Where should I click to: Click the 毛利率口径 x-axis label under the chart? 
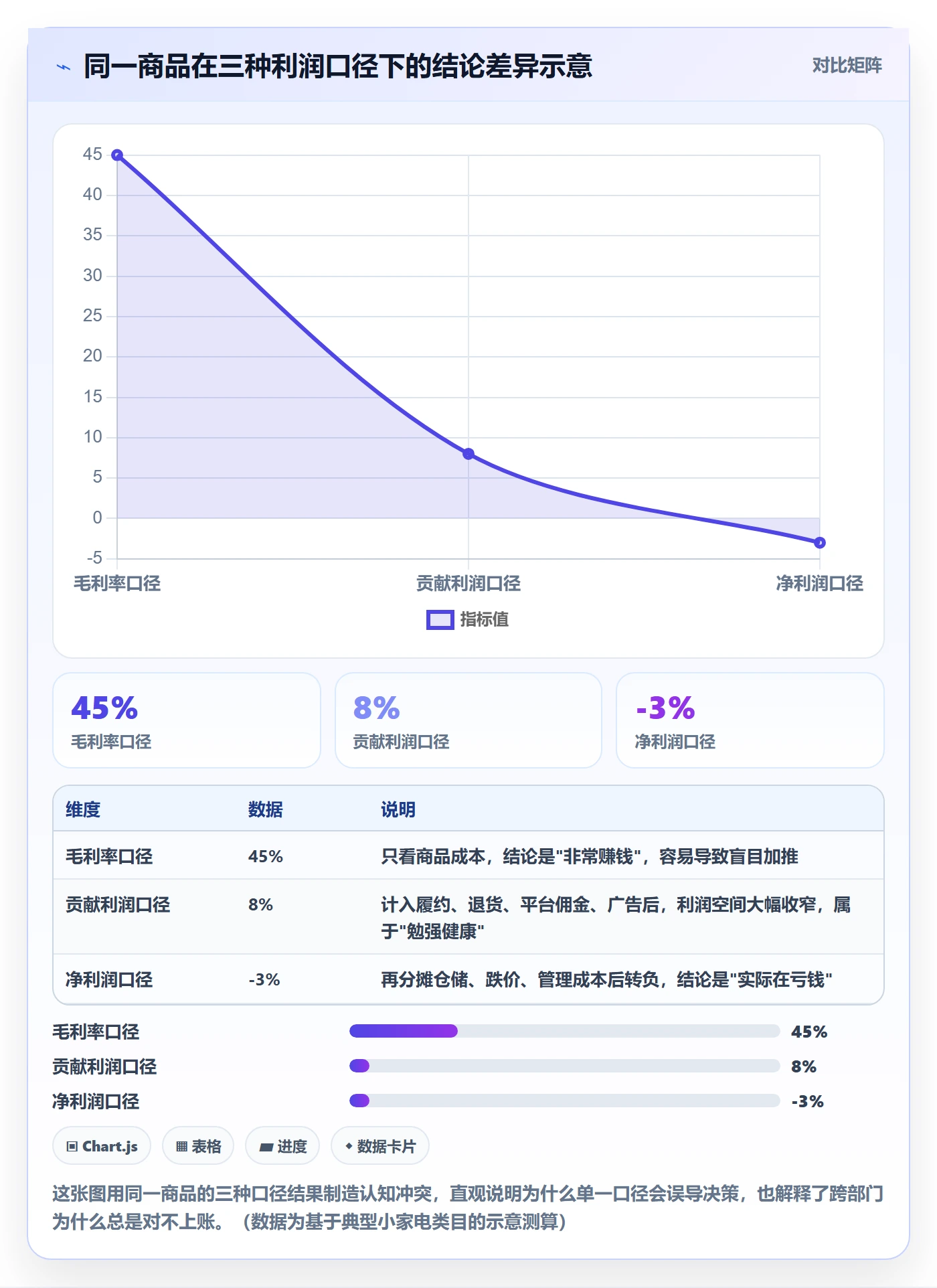(117, 584)
